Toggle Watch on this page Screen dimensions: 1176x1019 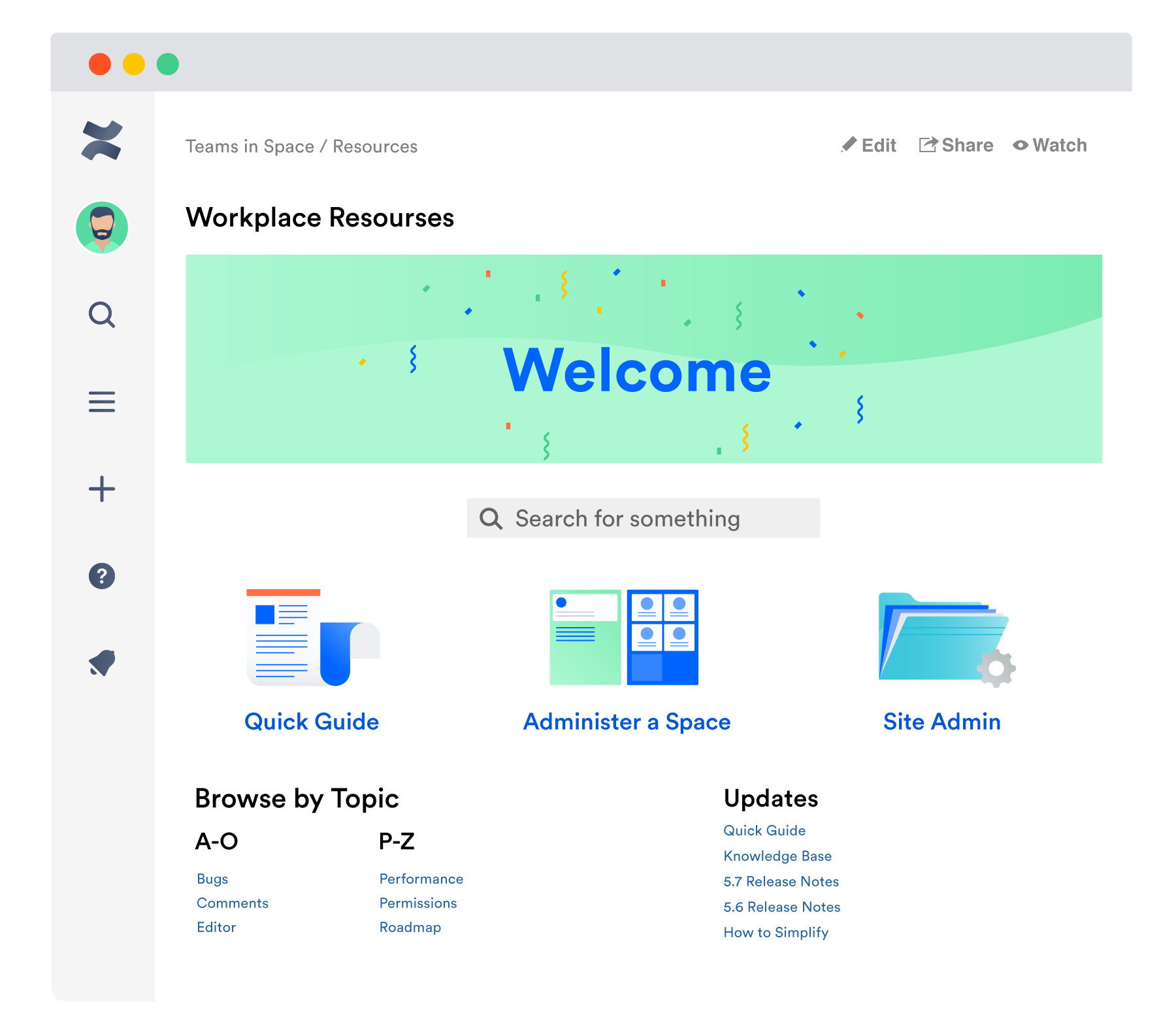coord(1049,145)
